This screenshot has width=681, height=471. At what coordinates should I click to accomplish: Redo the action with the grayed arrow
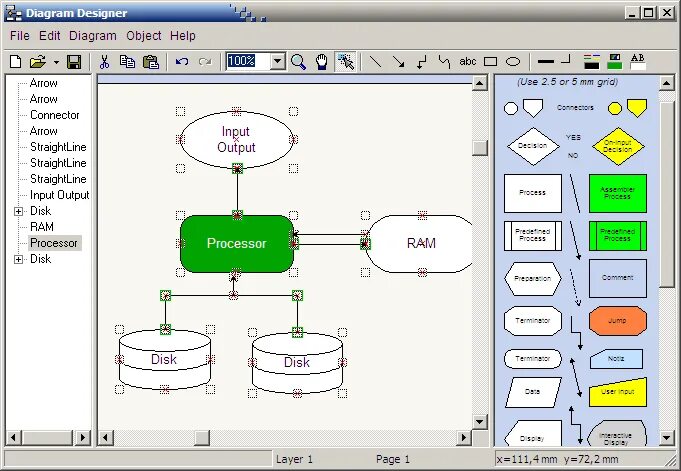point(205,62)
